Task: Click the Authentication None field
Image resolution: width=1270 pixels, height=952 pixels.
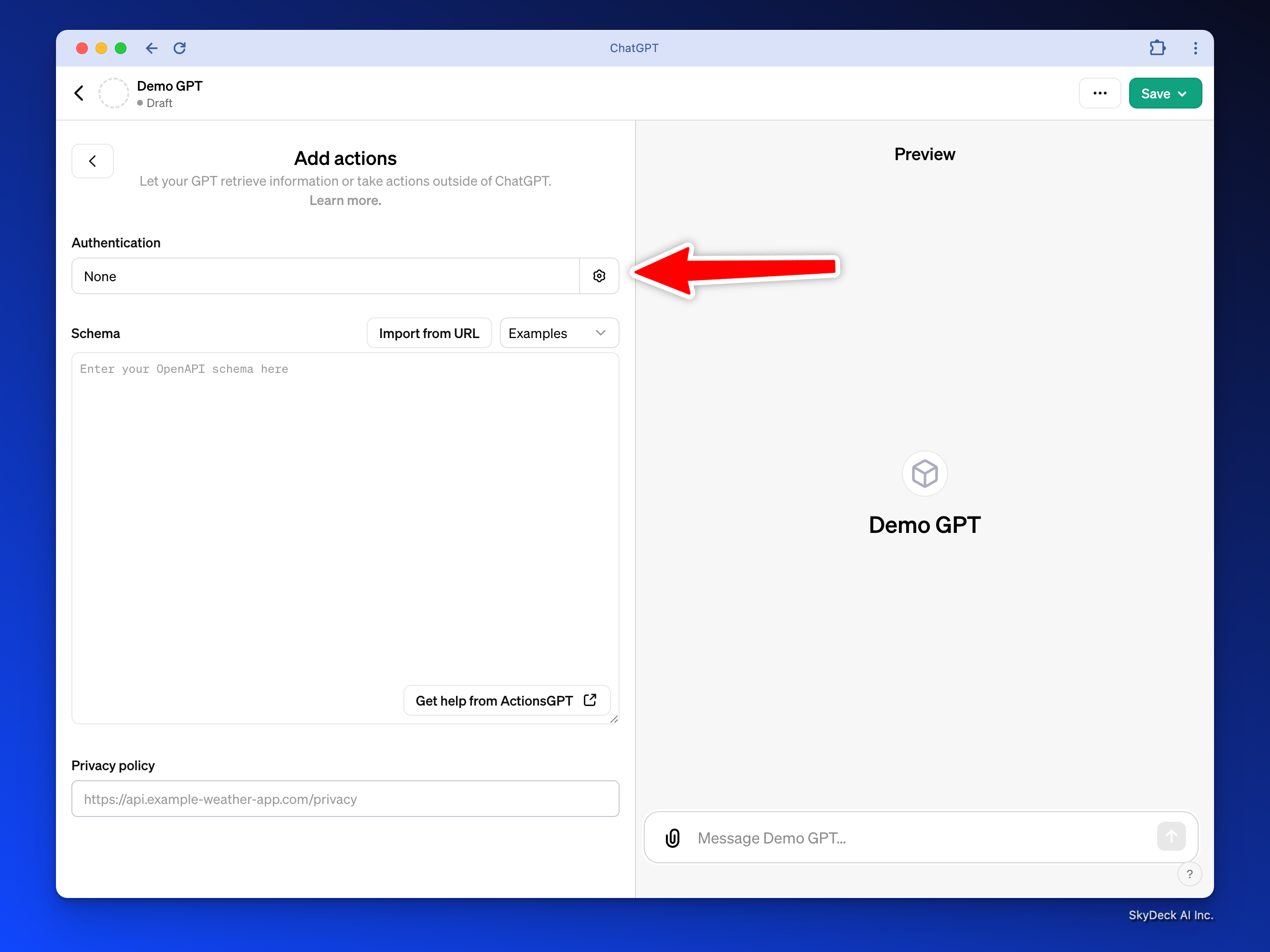Action: pyautogui.click(x=325, y=276)
